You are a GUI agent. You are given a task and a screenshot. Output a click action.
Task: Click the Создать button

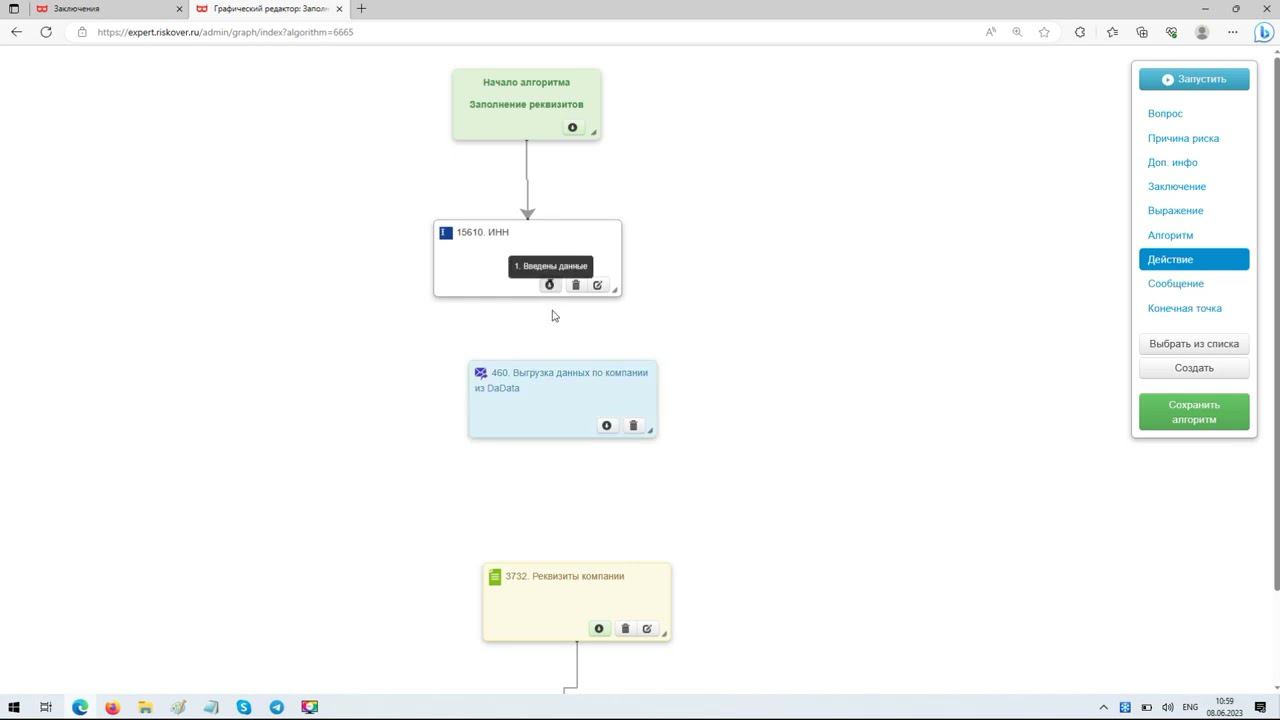(1194, 368)
